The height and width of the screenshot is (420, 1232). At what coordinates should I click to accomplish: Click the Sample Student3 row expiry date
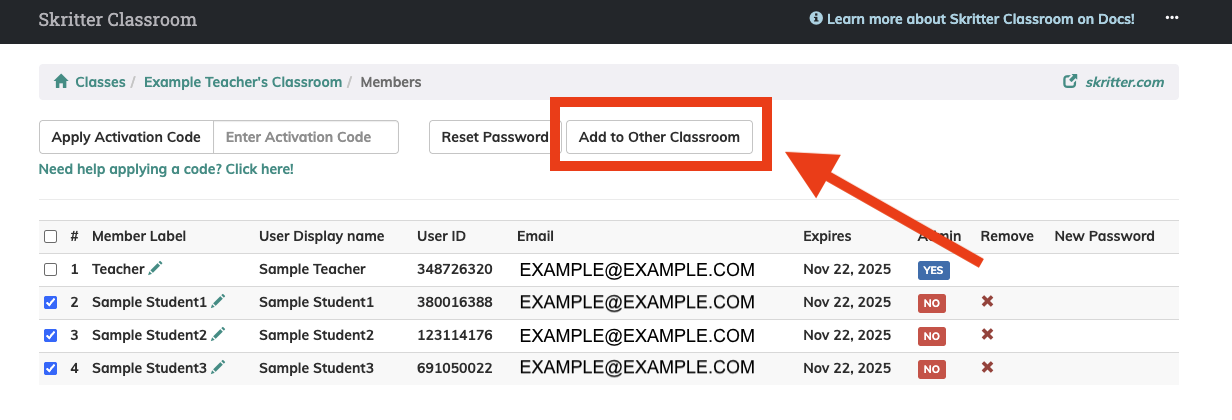[847, 368]
